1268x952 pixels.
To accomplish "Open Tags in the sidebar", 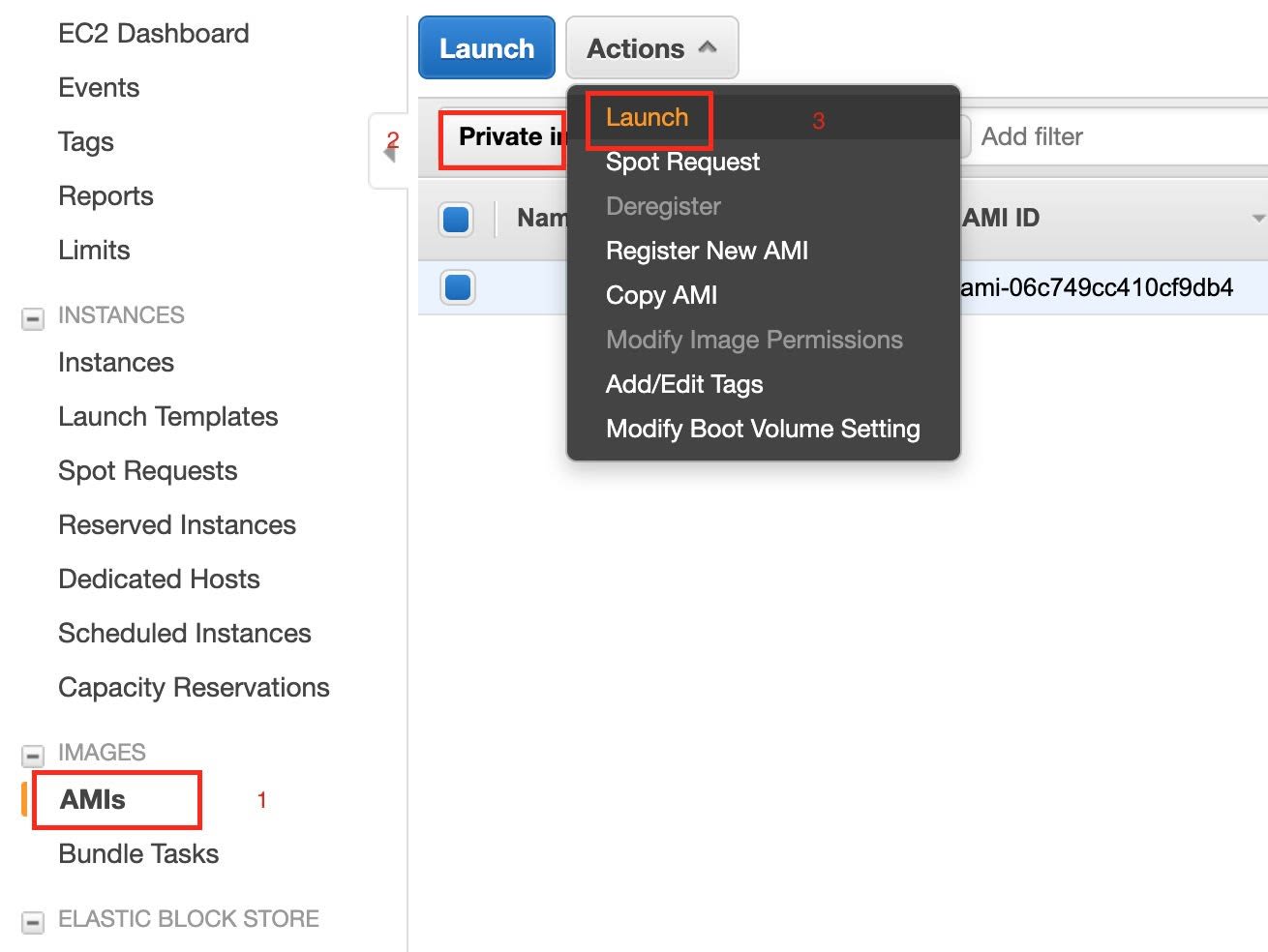I will [86, 142].
